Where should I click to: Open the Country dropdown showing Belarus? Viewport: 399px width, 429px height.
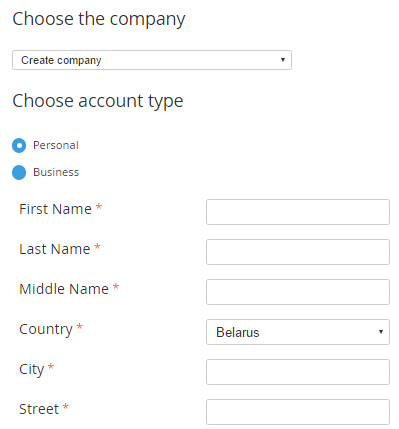point(298,332)
